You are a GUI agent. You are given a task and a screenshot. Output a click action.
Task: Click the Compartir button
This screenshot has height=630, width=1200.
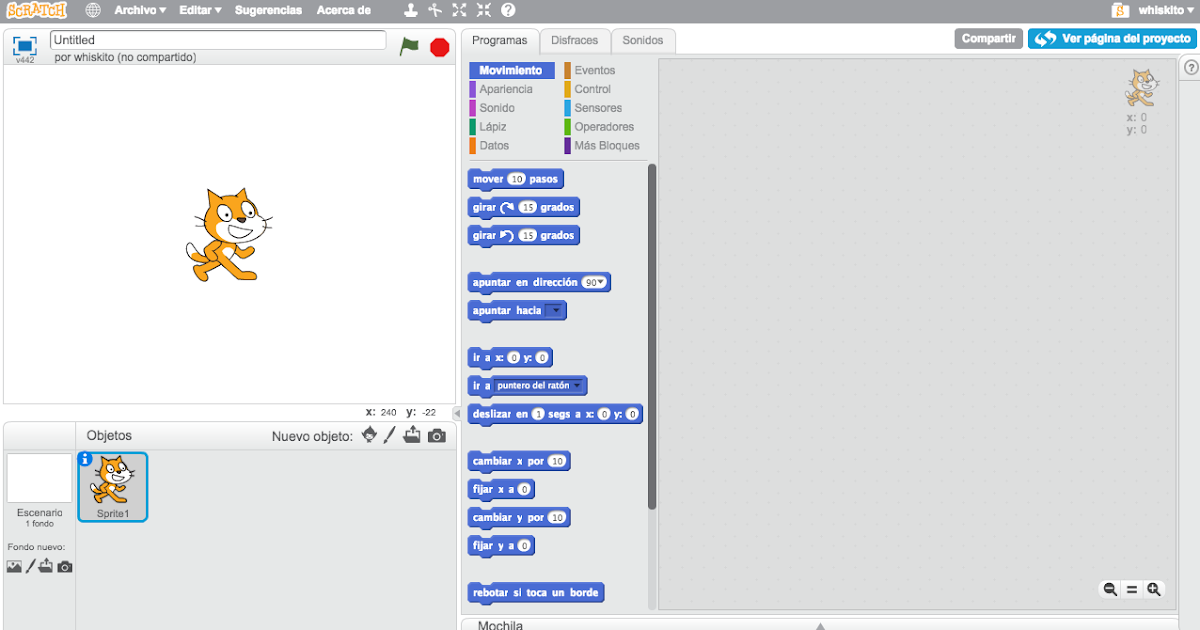pos(988,38)
